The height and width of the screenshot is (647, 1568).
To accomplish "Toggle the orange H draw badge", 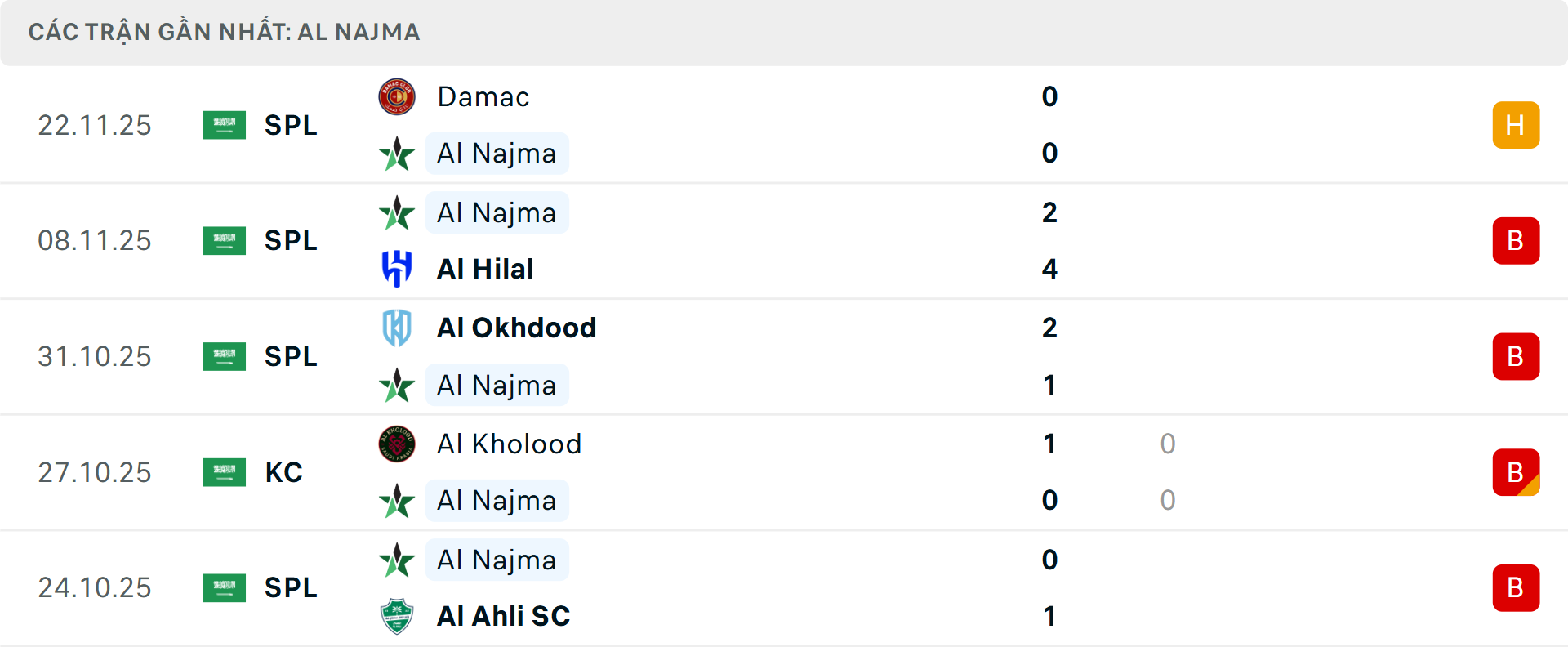I will point(1516,125).
